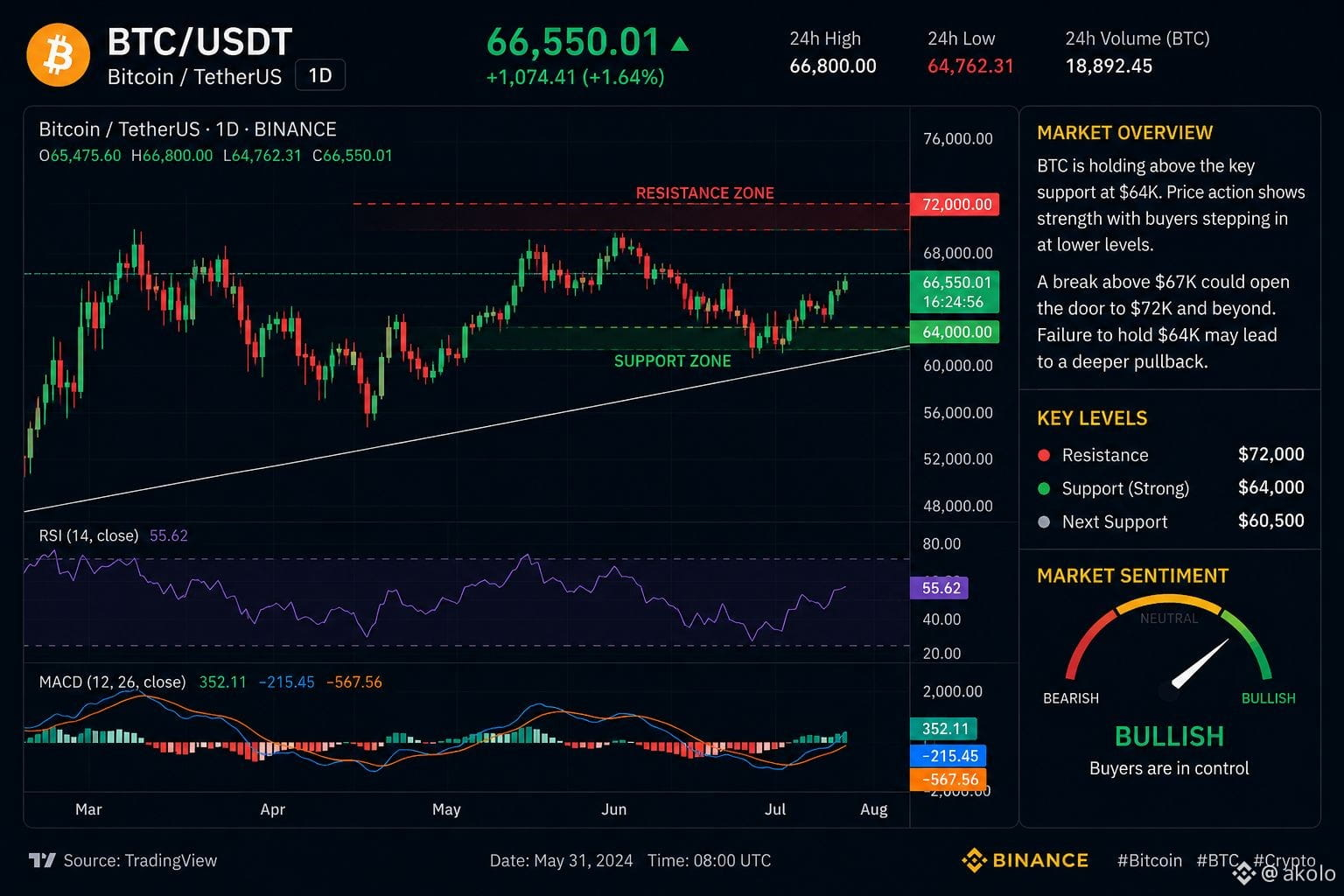Click the Apr label on the time axis
The height and width of the screenshot is (896, 1344).
(x=273, y=809)
